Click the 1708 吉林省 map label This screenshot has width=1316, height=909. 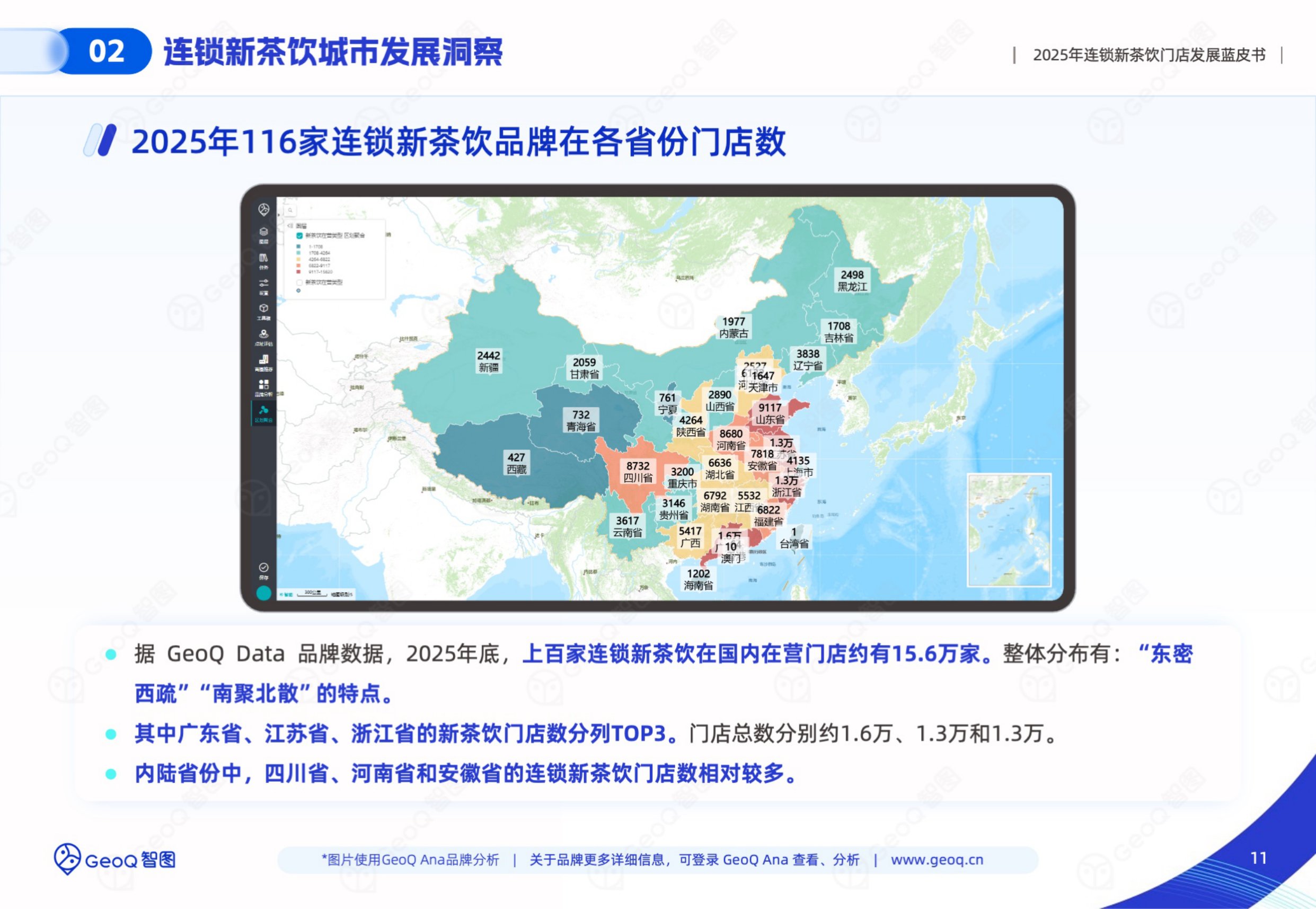[838, 331]
